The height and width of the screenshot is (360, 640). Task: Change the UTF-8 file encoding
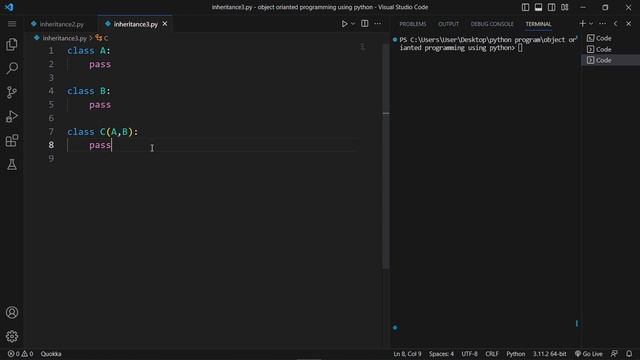(x=469, y=354)
